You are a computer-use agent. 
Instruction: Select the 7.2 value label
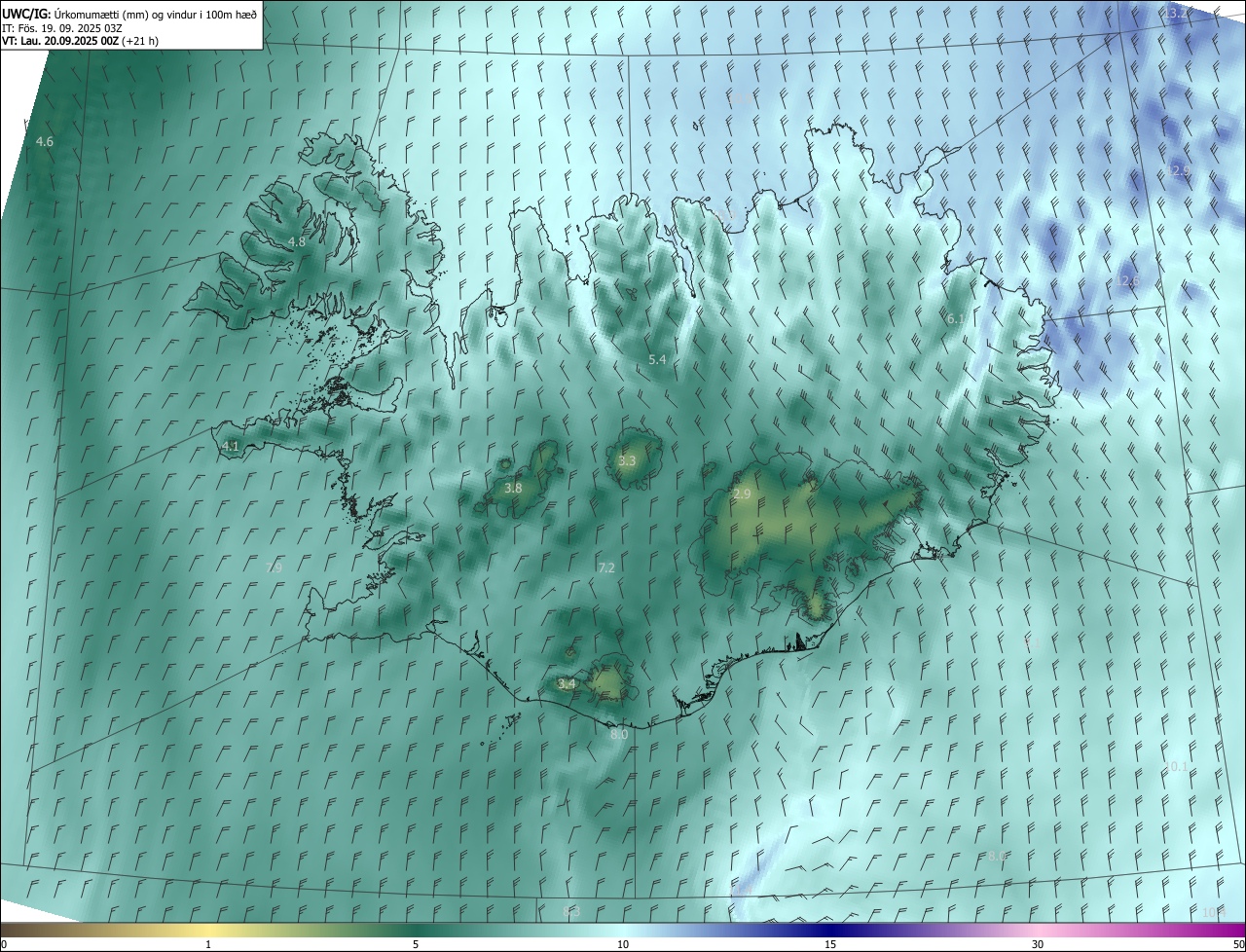pyautogui.click(x=606, y=568)
